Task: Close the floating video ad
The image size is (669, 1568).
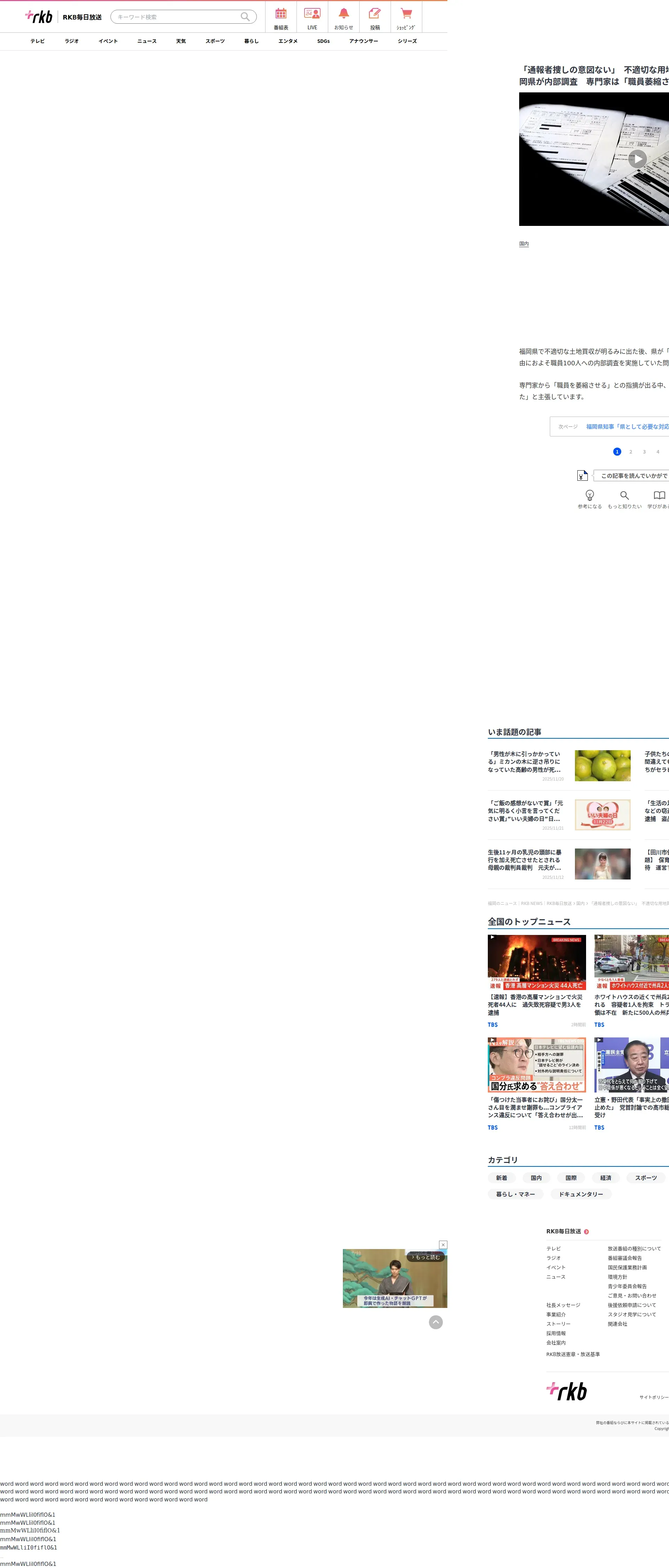Action: point(443,1245)
